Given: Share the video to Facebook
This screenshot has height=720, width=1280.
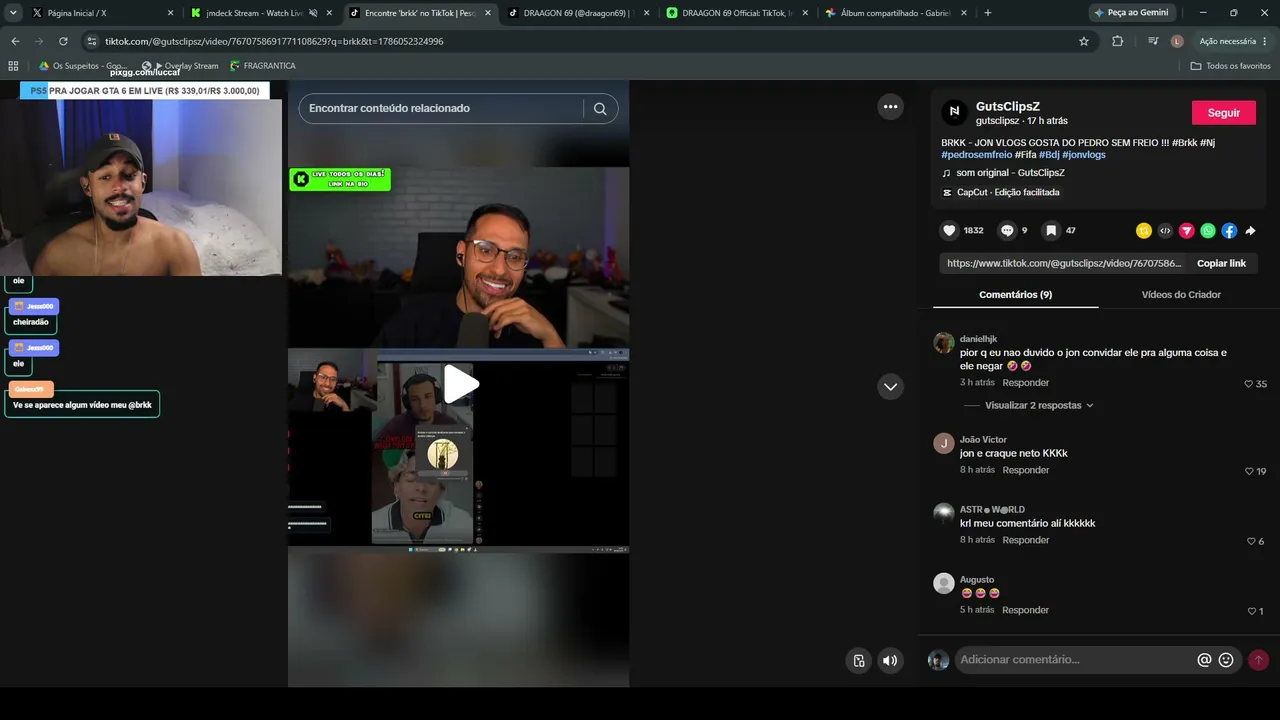Looking at the screenshot, I should tap(1229, 231).
